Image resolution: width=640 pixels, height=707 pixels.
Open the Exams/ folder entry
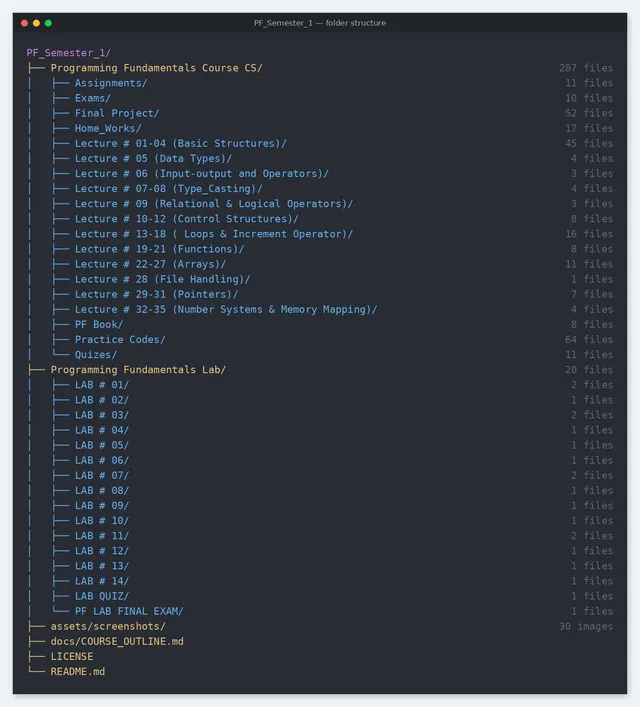tap(93, 98)
